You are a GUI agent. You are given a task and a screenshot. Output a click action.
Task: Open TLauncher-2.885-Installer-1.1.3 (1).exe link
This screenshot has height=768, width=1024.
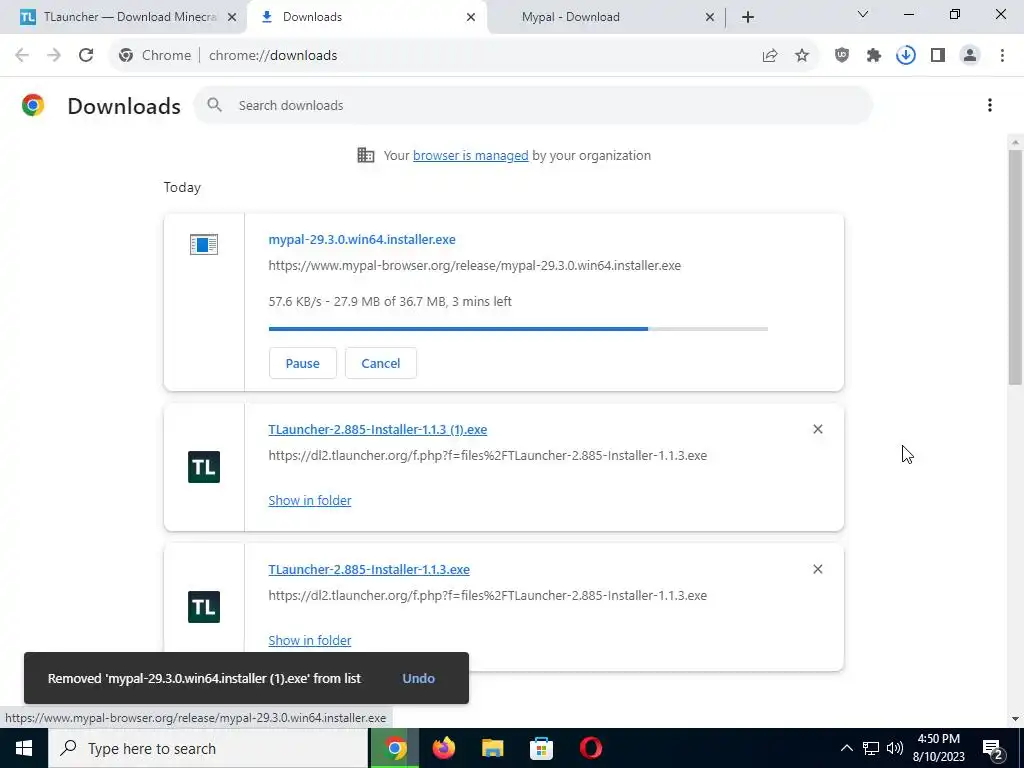pyautogui.click(x=377, y=430)
